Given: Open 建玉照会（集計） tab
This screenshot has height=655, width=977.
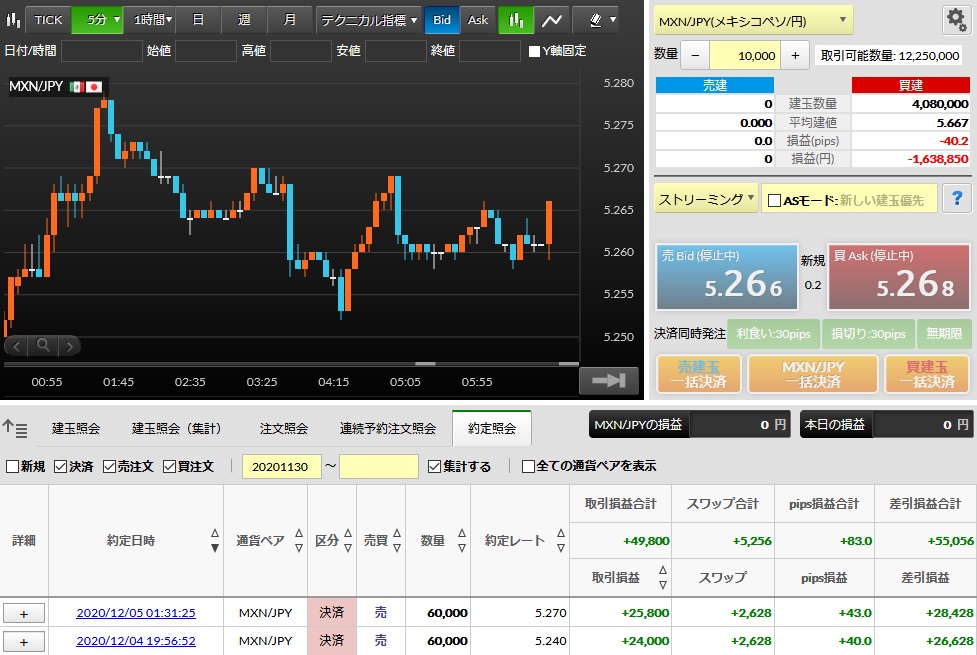Looking at the screenshot, I should (x=177, y=428).
